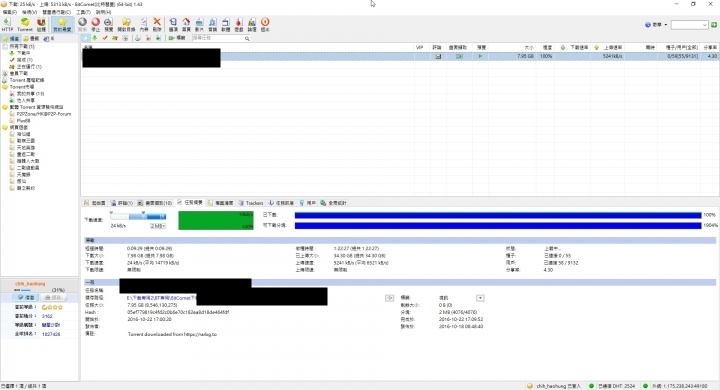This screenshot has height=390, width=720.
Task: Open the login dropdown at top right
Action: 656,25
